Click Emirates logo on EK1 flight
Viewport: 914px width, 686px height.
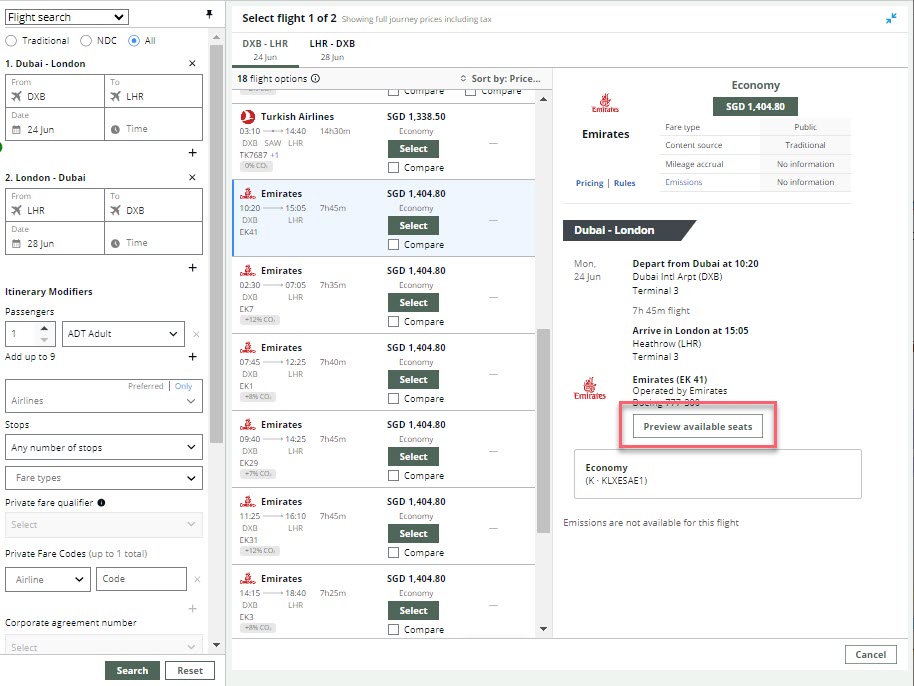tap(248, 347)
